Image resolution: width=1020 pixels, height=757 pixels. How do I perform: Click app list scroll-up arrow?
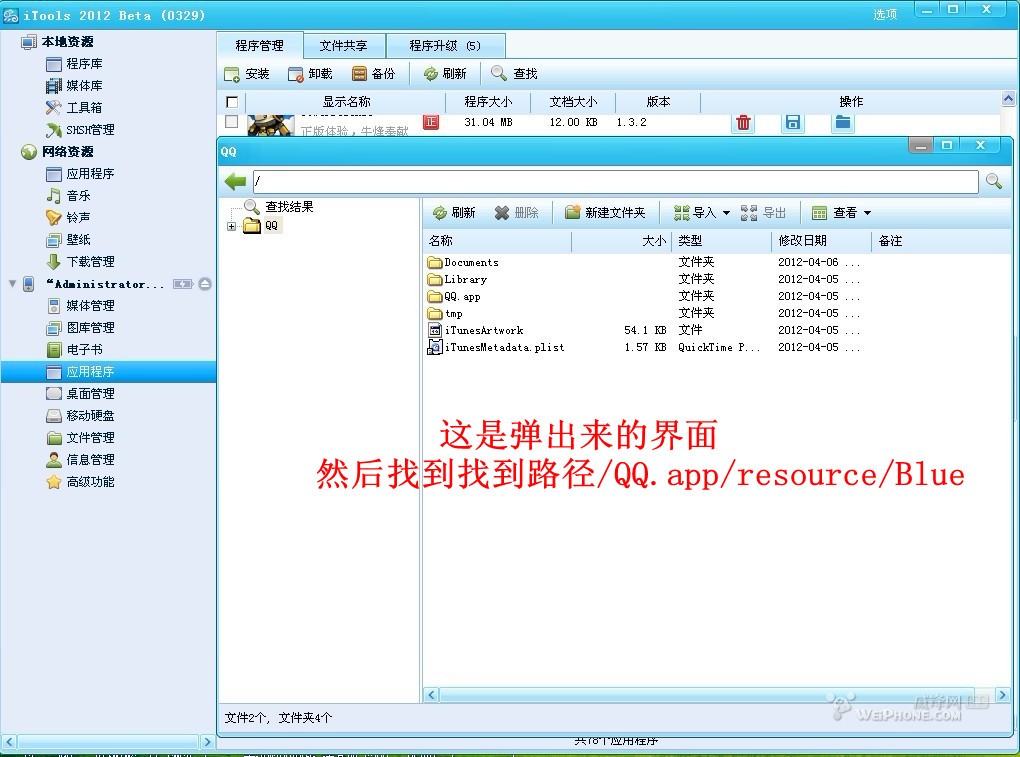(x=1008, y=99)
